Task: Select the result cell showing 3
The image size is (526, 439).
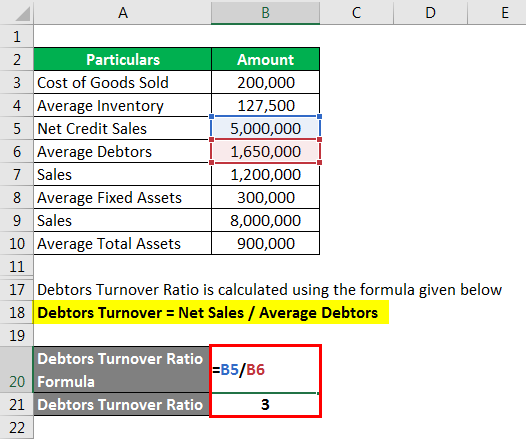Action: 265,404
